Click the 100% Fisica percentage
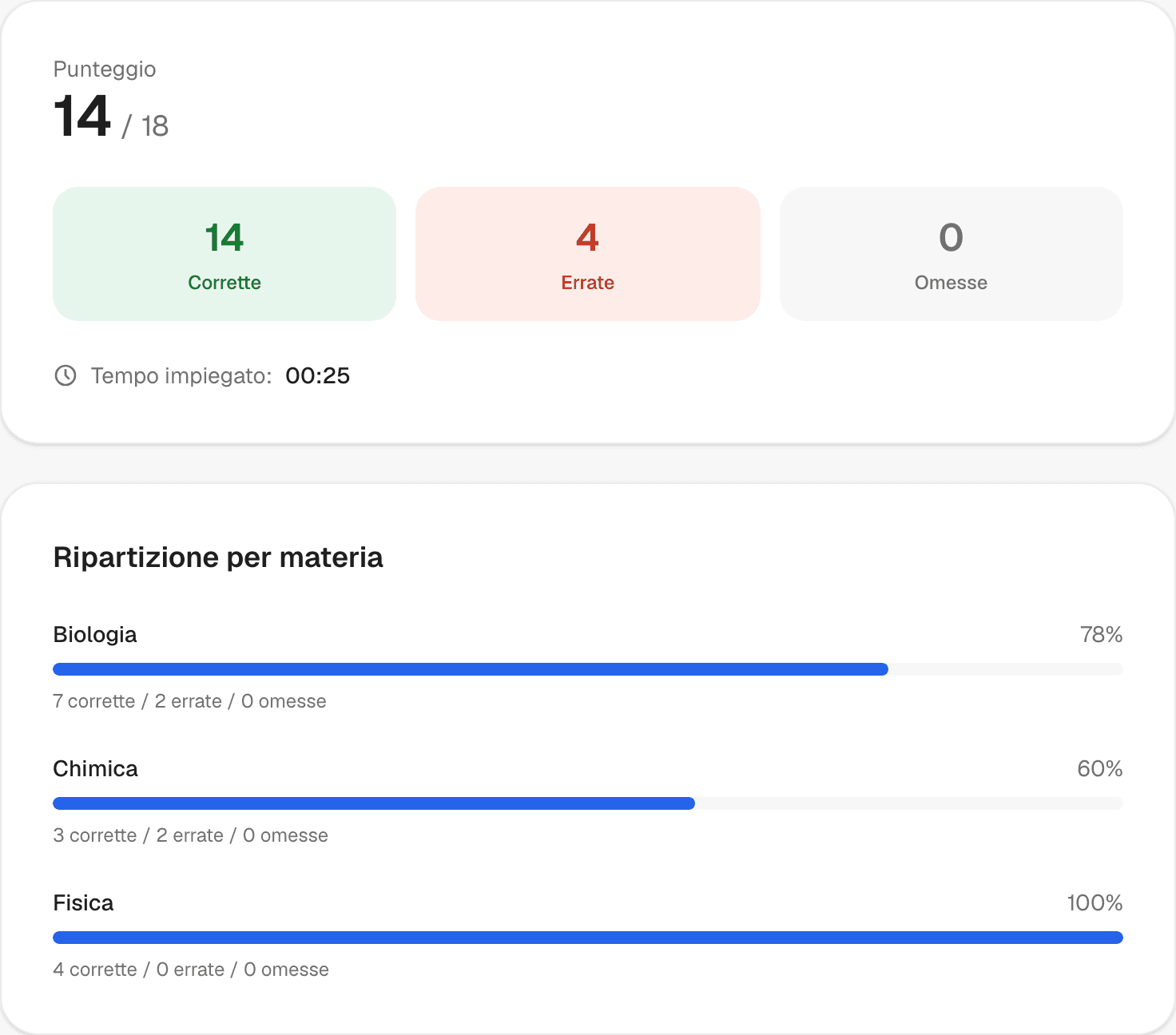 1095,903
